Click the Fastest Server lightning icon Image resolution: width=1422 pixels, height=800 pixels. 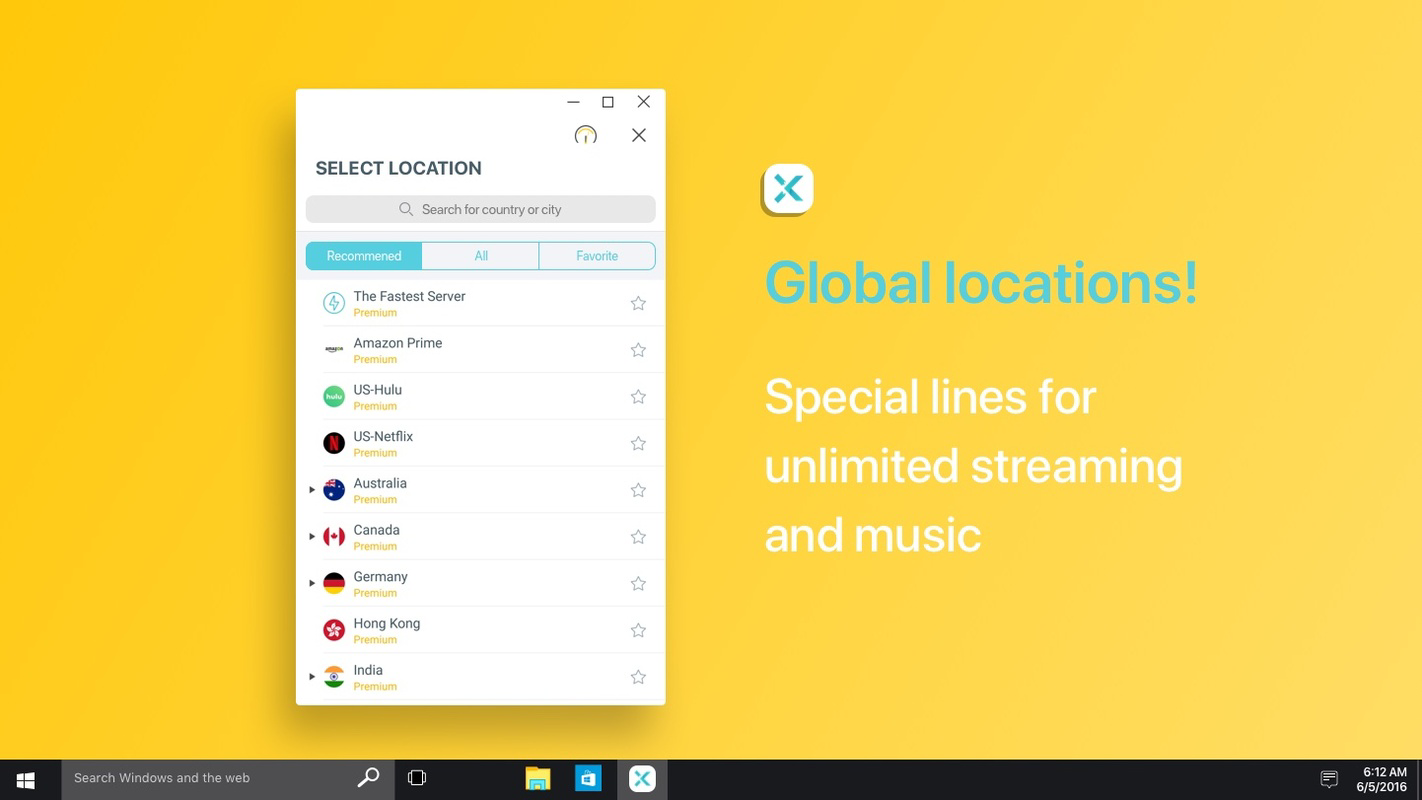(334, 303)
